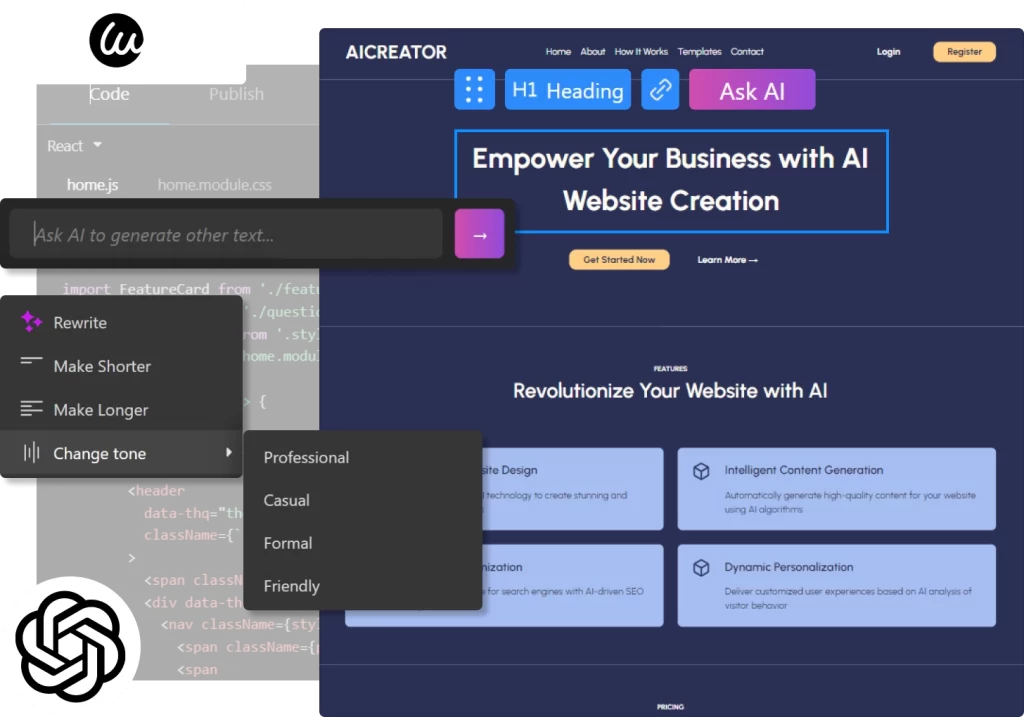Viewport: 1024px width, 717px height.
Task: Open the Change tone submenu
Action: click(x=121, y=453)
